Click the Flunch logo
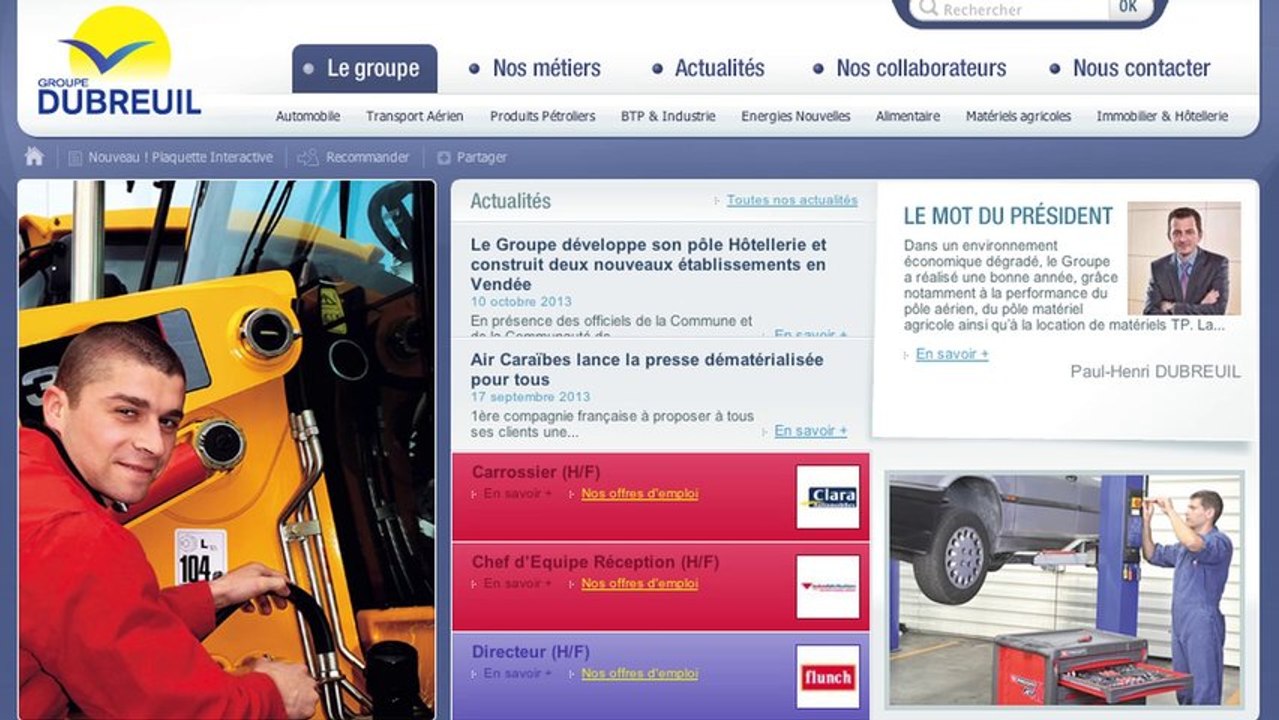The image size is (1279, 720). point(828,677)
